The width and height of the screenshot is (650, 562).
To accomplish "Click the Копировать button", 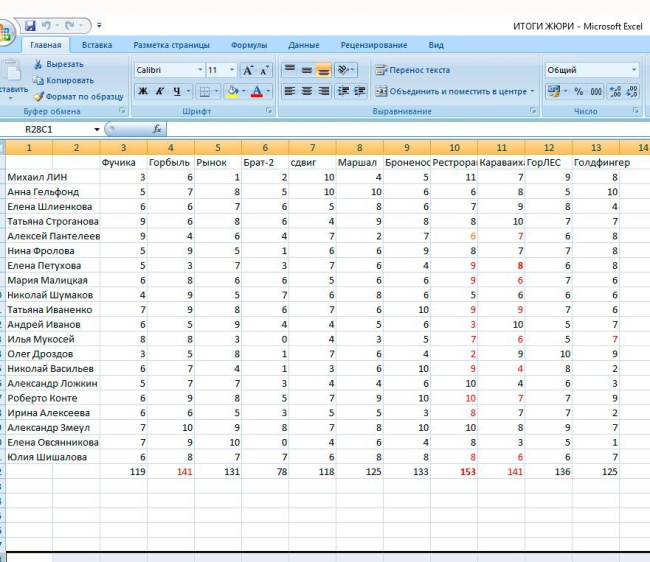I will coord(63,80).
